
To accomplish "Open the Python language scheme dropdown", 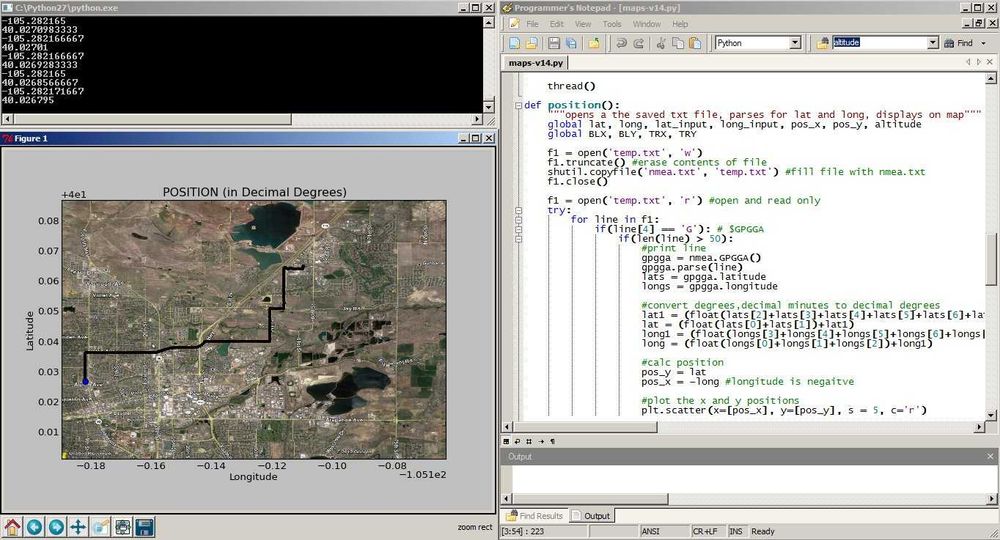I will (795, 43).
